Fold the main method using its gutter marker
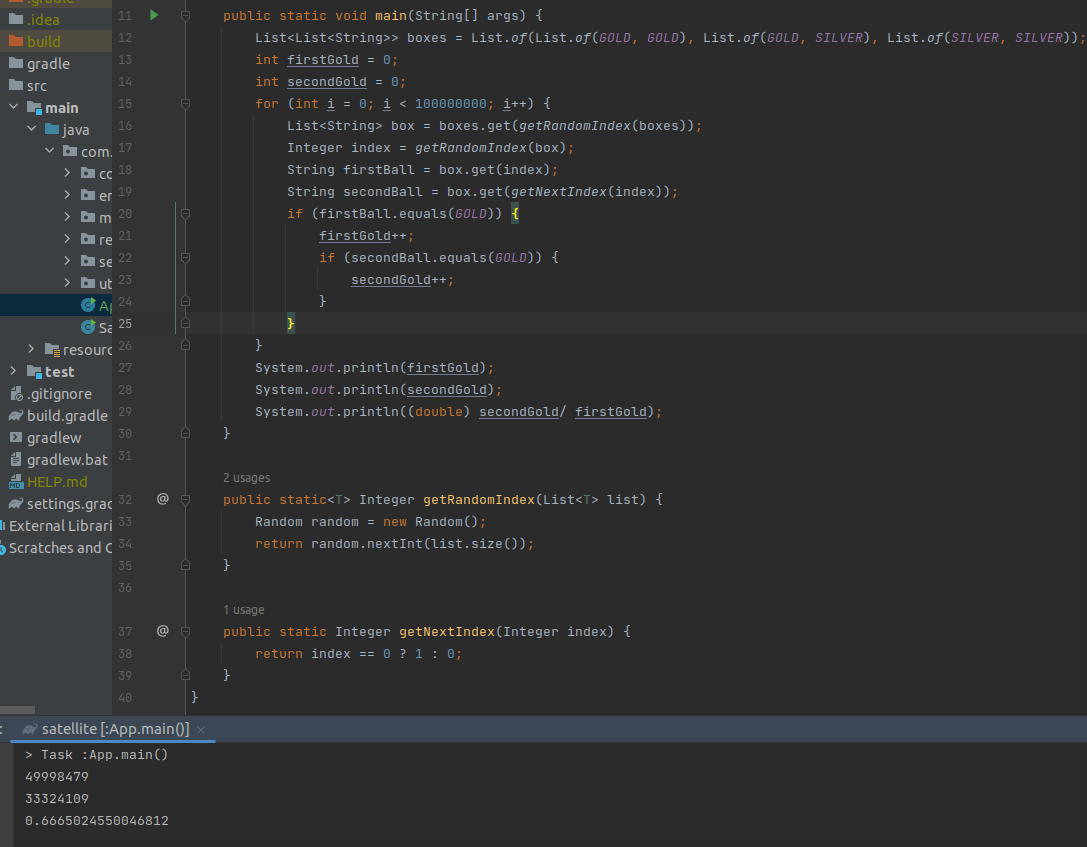 [185, 16]
